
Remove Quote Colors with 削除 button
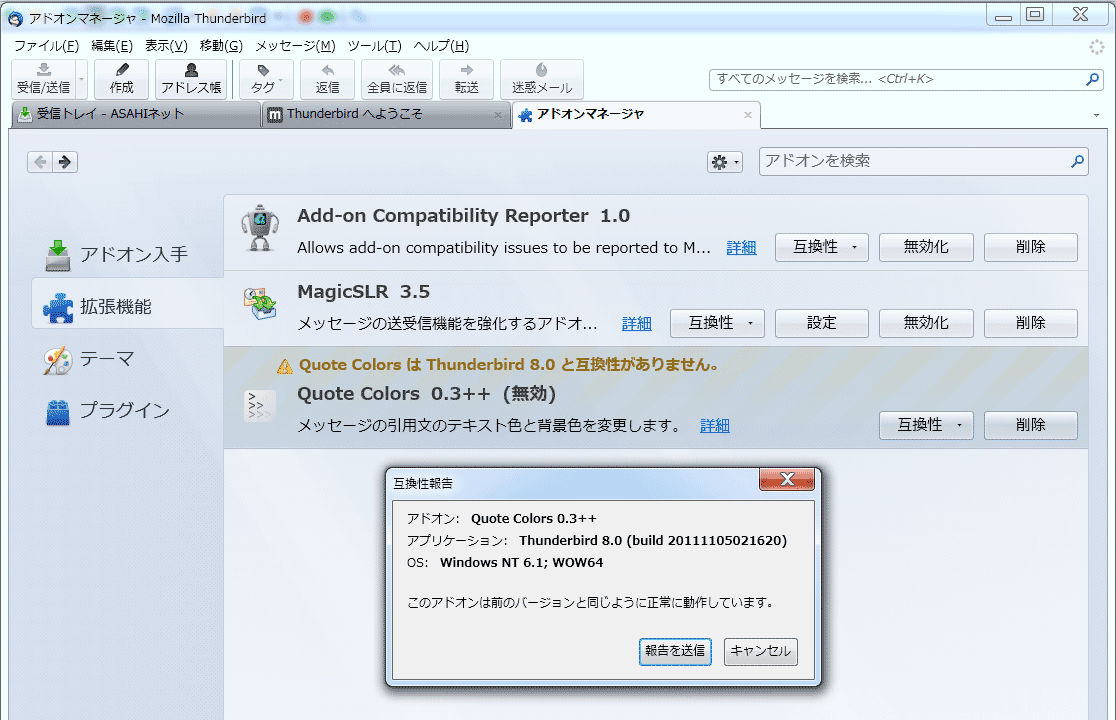coord(1031,425)
